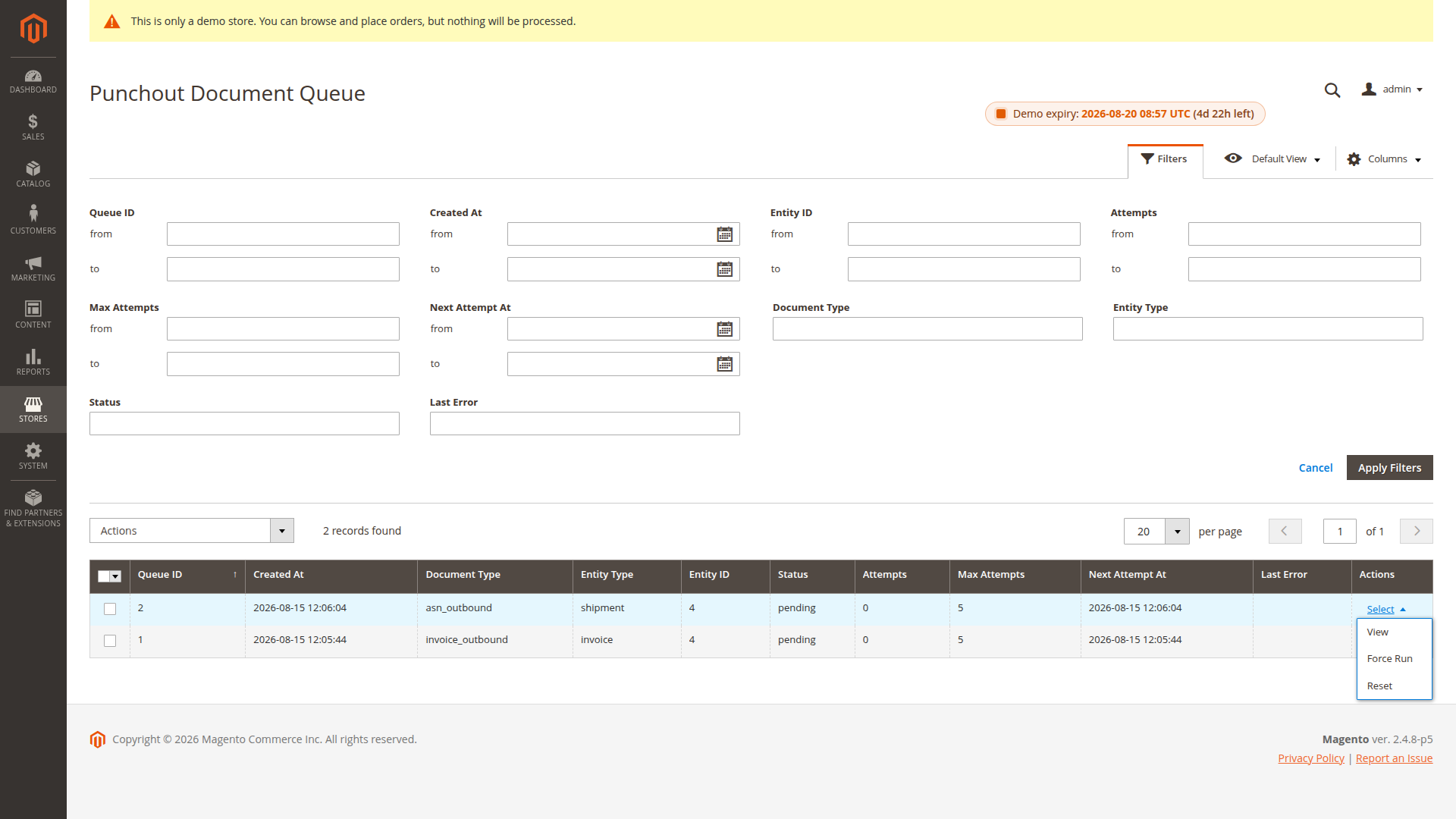The width and height of the screenshot is (1456, 819).
Task: Open the Stores sidebar menu
Action: pyautogui.click(x=33, y=409)
